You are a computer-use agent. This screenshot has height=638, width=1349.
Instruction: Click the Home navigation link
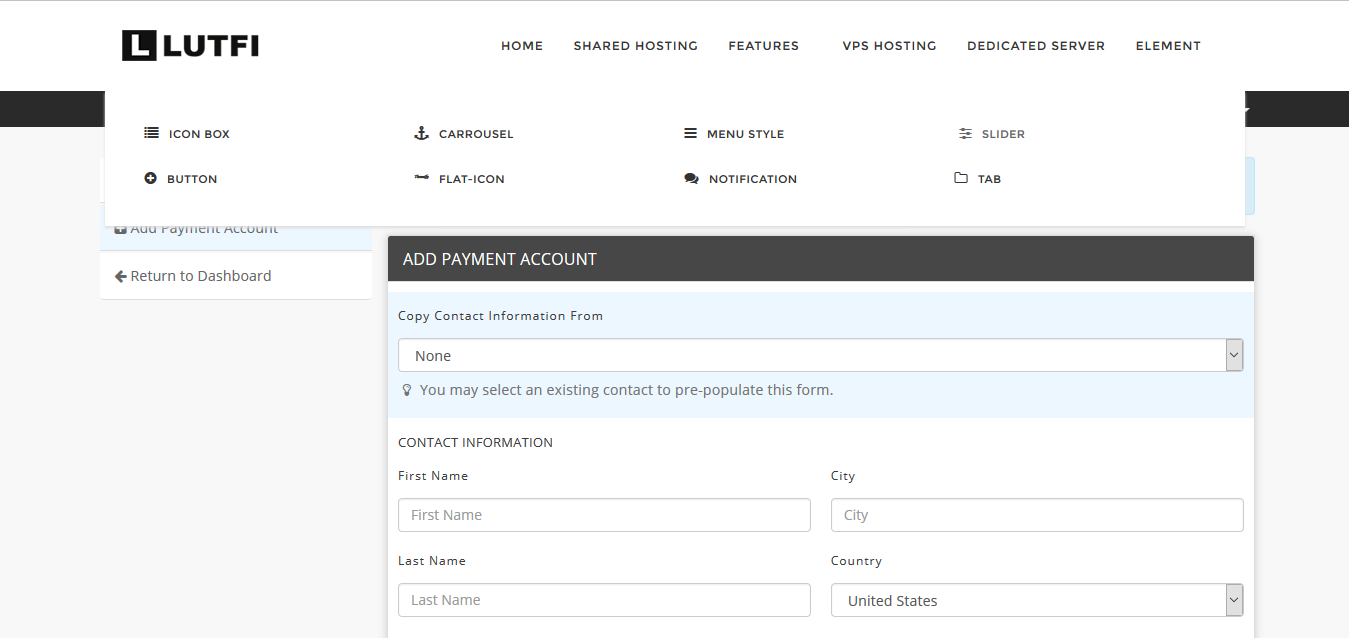pos(522,45)
